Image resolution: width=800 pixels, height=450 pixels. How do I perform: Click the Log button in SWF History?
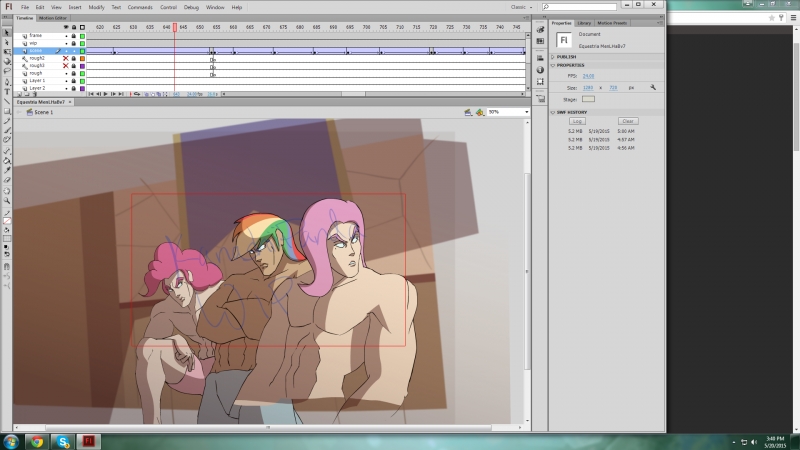click(x=577, y=121)
